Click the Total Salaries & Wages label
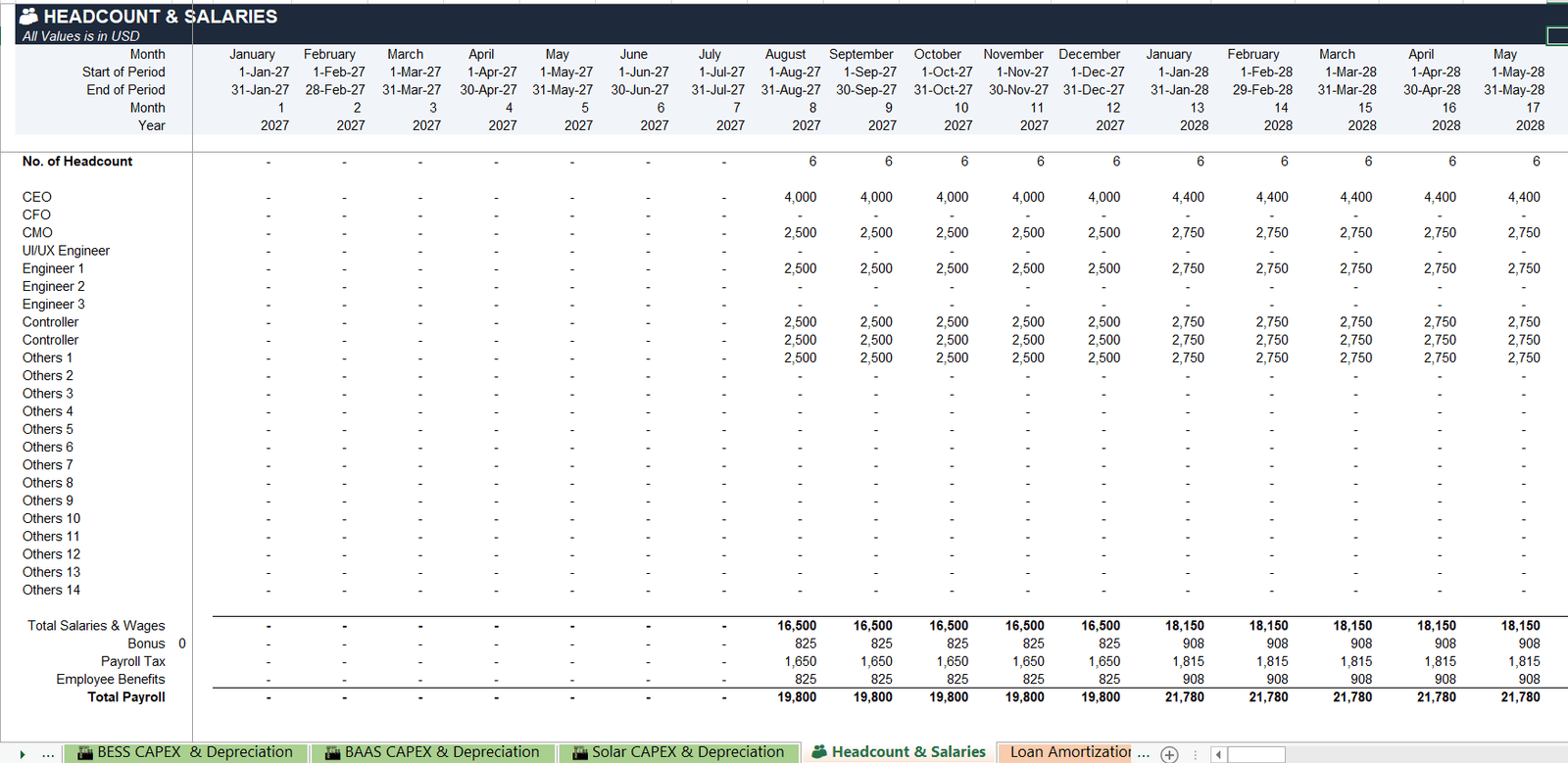Image resolution: width=1568 pixels, height=763 pixels. 96,626
